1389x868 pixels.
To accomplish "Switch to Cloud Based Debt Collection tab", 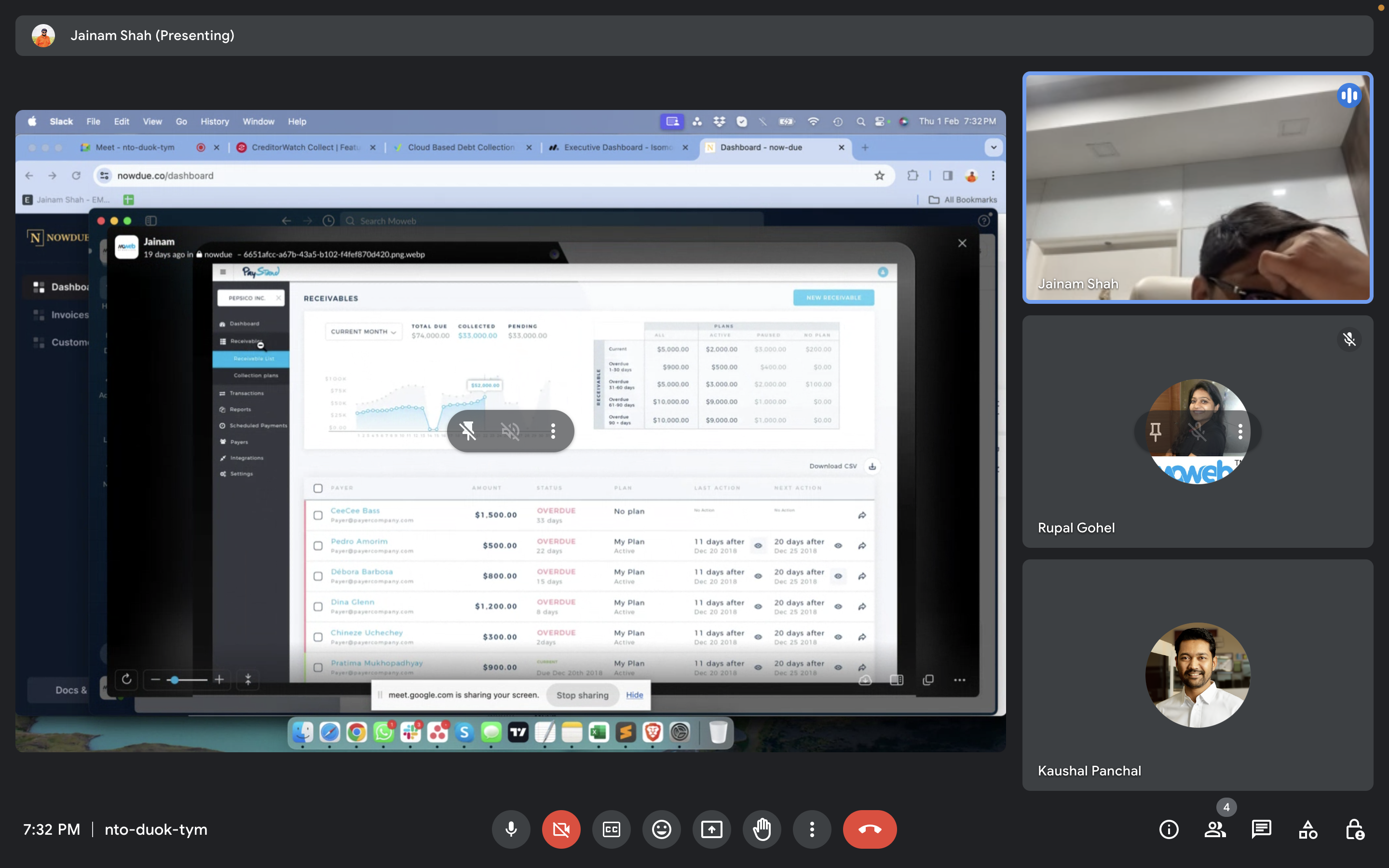I will [x=462, y=148].
